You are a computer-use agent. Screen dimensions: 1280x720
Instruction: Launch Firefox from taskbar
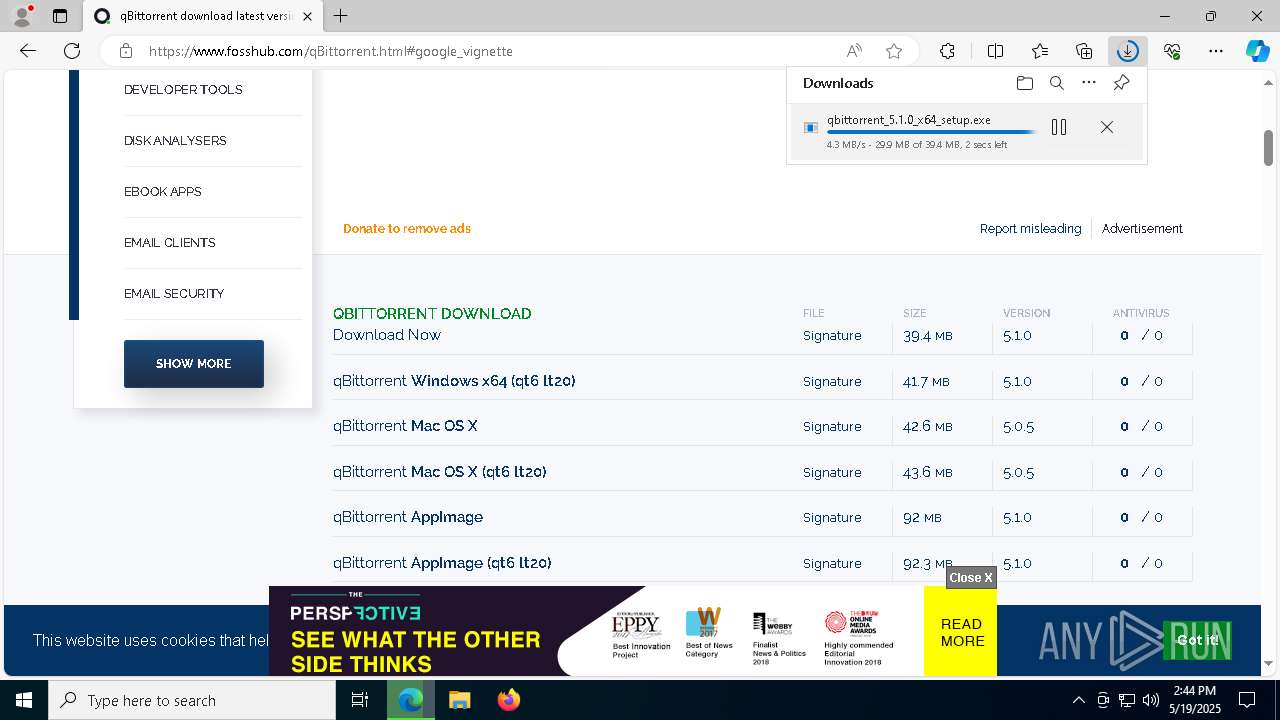pos(508,700)
